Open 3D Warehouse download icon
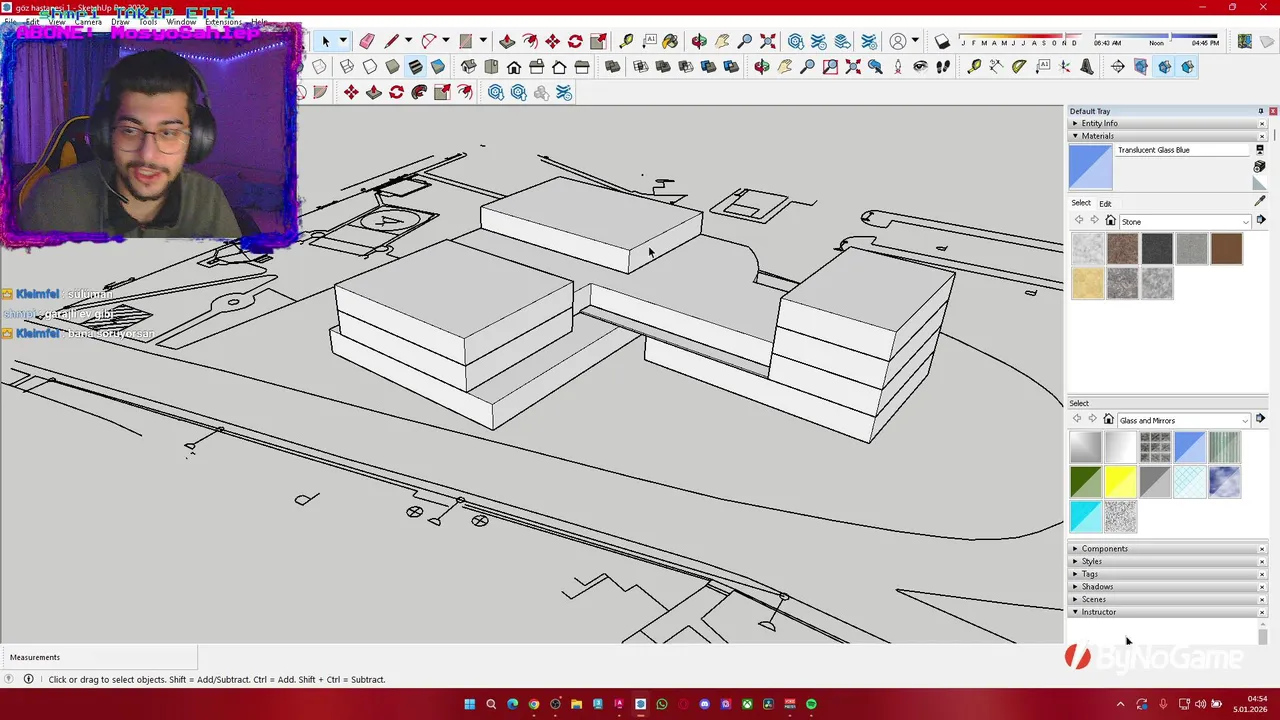 [796, 41]
